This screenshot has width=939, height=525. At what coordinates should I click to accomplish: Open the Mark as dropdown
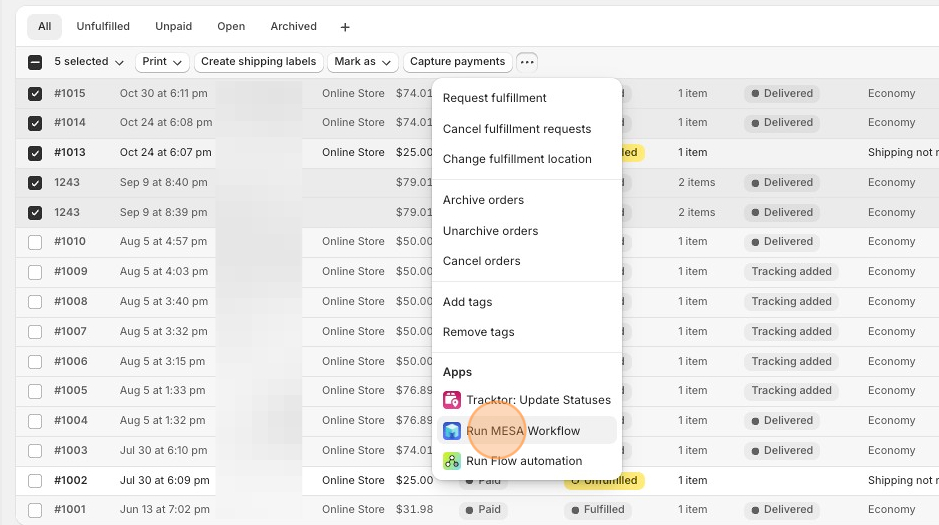[362, 62]
